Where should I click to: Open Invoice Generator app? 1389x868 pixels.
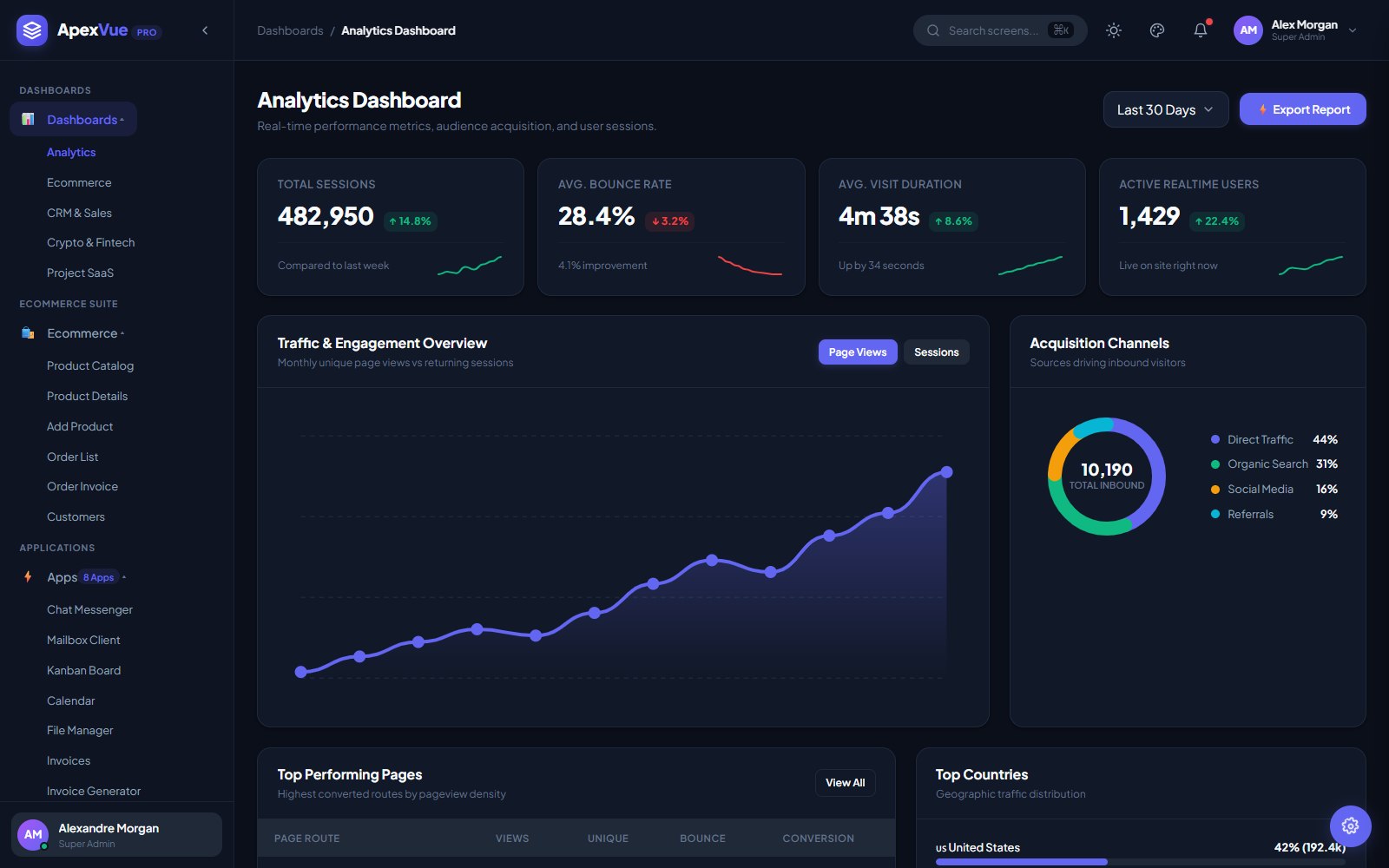pos(94,791)
